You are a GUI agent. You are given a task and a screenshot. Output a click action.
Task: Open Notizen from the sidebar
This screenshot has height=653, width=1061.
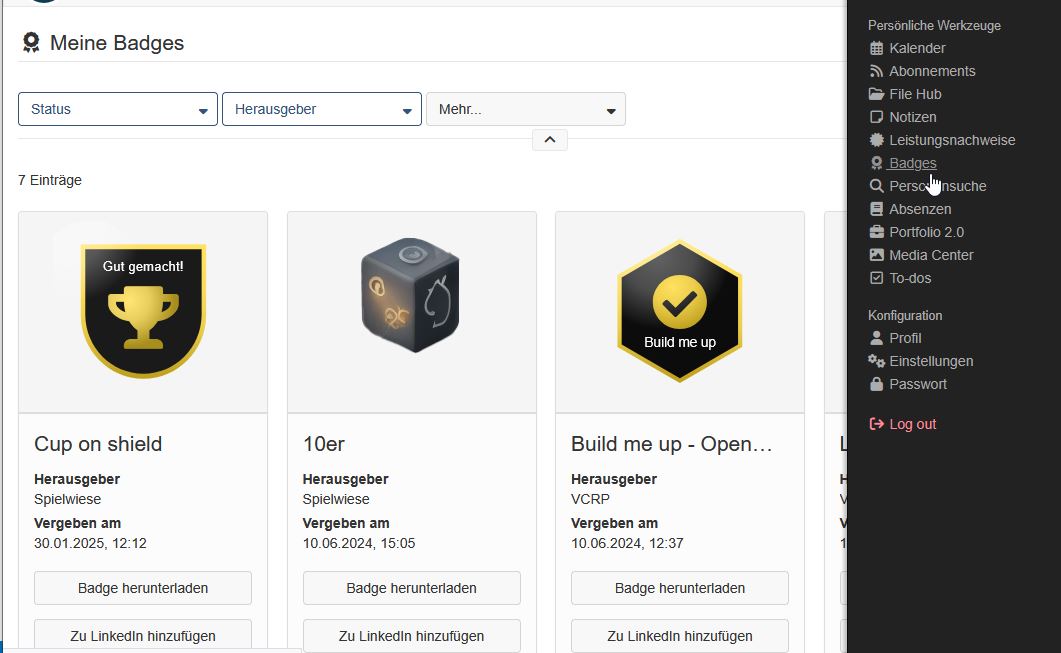click(911, 117)
